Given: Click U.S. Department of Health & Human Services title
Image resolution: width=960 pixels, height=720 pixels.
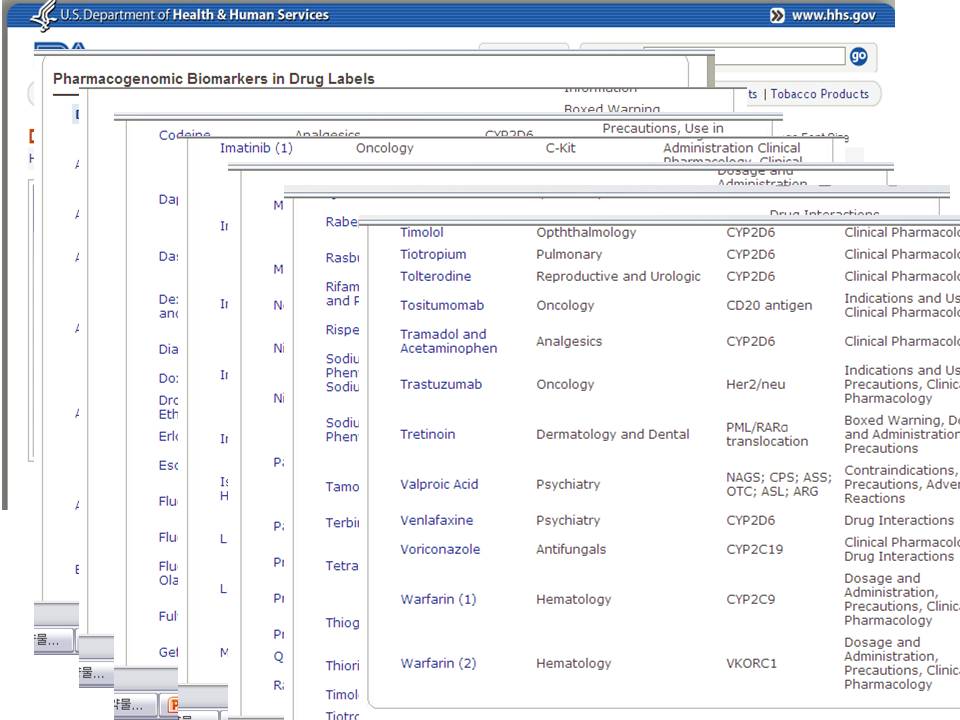Looking at the screenshot, I should point(195,15).
